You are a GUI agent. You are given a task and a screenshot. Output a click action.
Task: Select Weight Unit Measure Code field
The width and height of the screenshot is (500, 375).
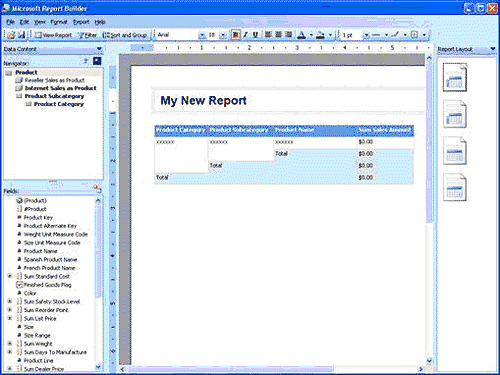pos(56,234)
